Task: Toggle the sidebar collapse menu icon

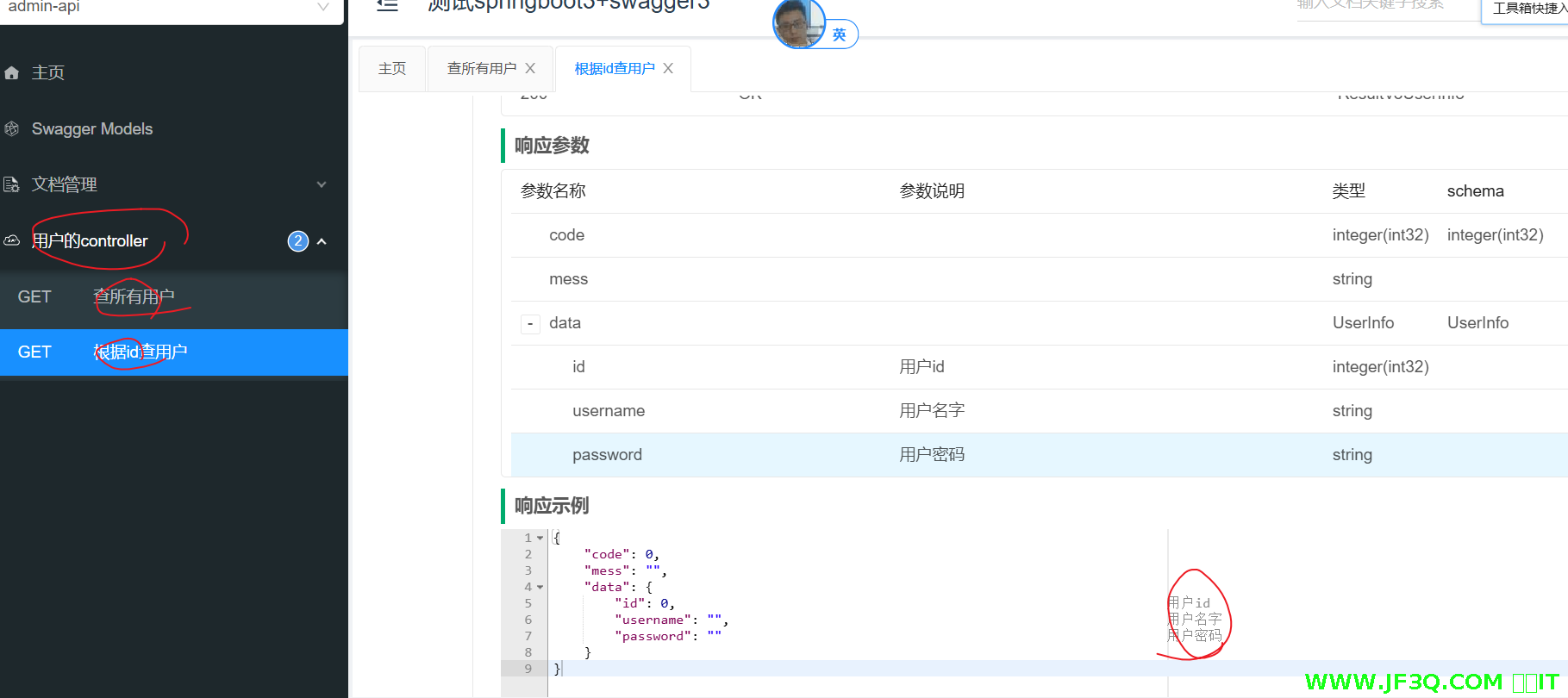Action: pos(388,6)
